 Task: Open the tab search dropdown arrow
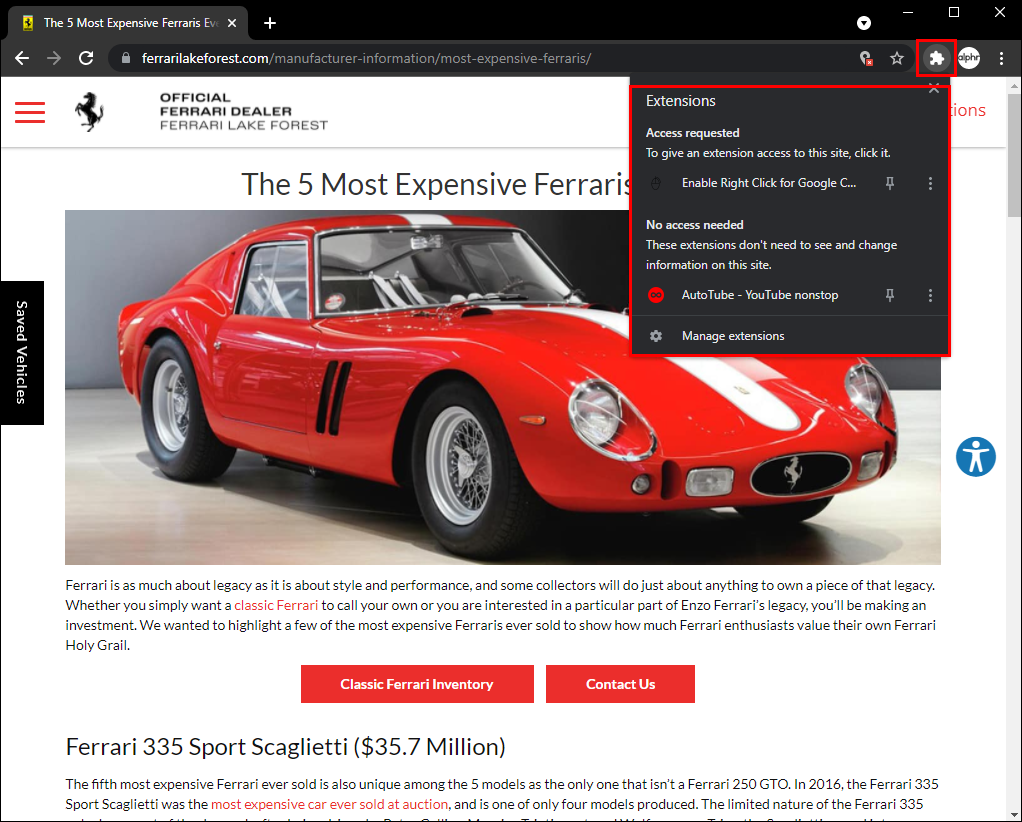(x=864, y=23)
